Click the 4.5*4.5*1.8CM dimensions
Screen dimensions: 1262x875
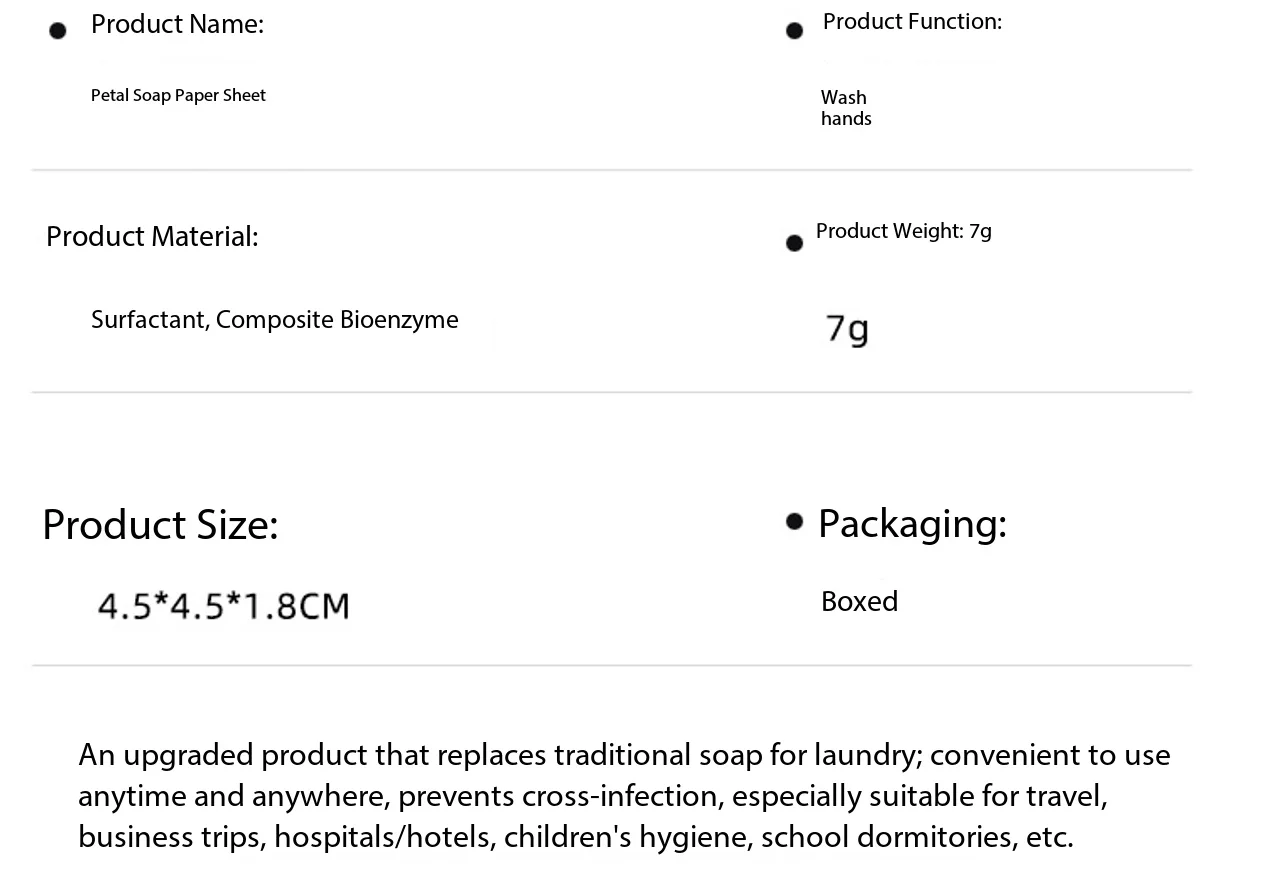point(224,606)
